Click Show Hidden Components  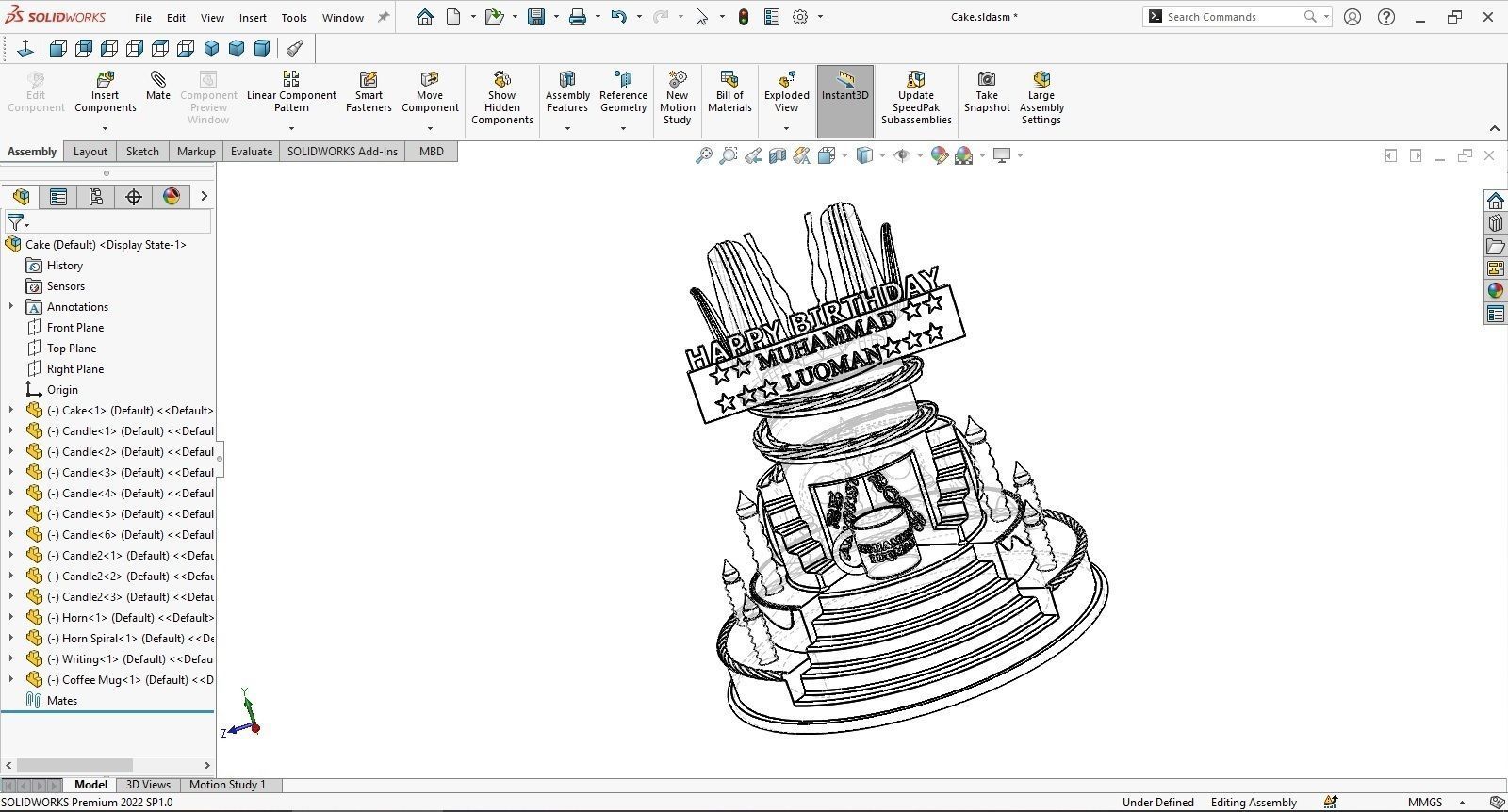click(502, 98)
